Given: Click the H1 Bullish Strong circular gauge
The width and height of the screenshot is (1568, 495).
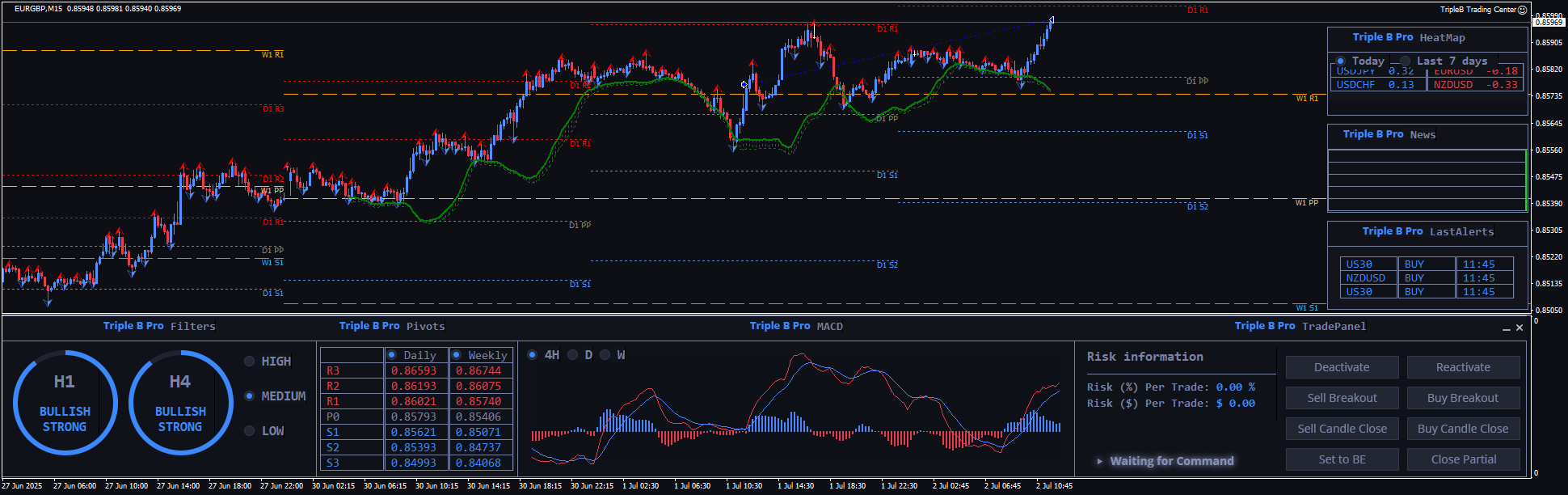Looking at the screenshot, I should coord(65,403).
